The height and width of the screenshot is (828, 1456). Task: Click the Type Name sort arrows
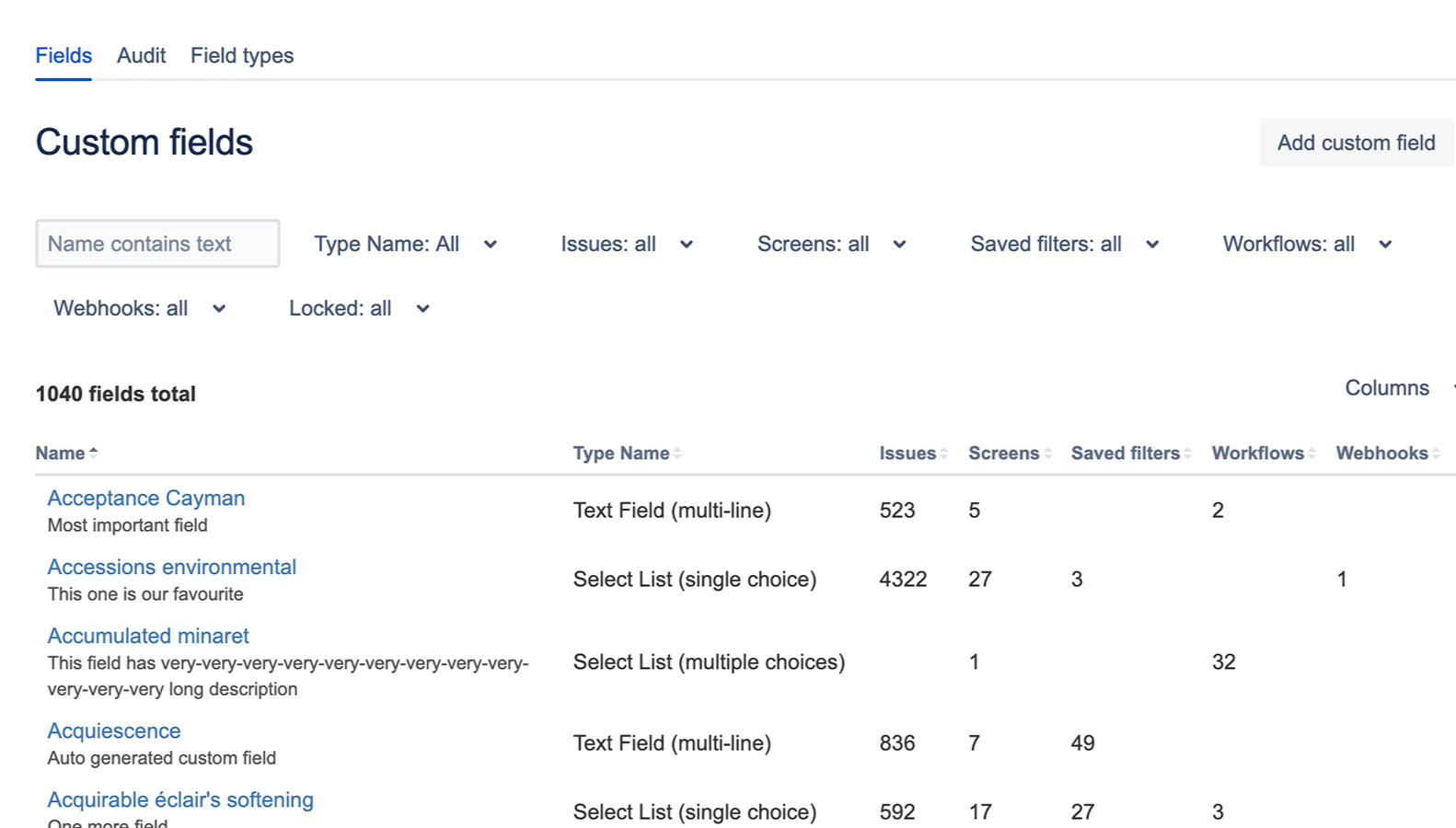(x=677, y=454)
